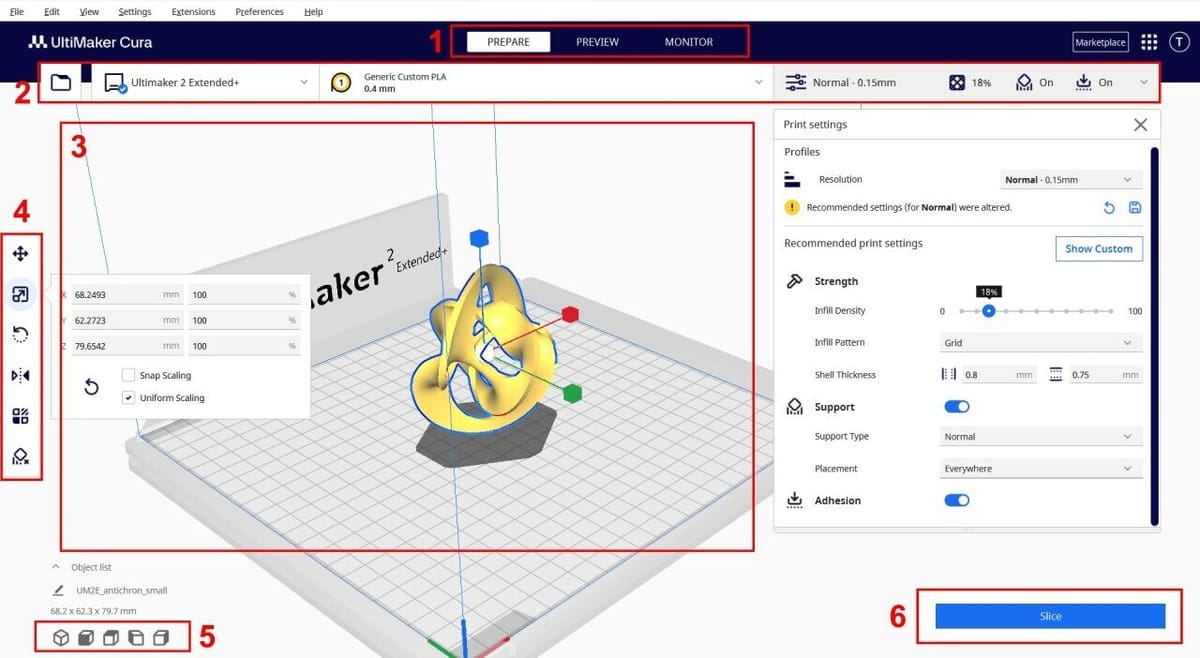Open the support Placement dropdown
This screenshot has width=1200, height=658.
1040,469
